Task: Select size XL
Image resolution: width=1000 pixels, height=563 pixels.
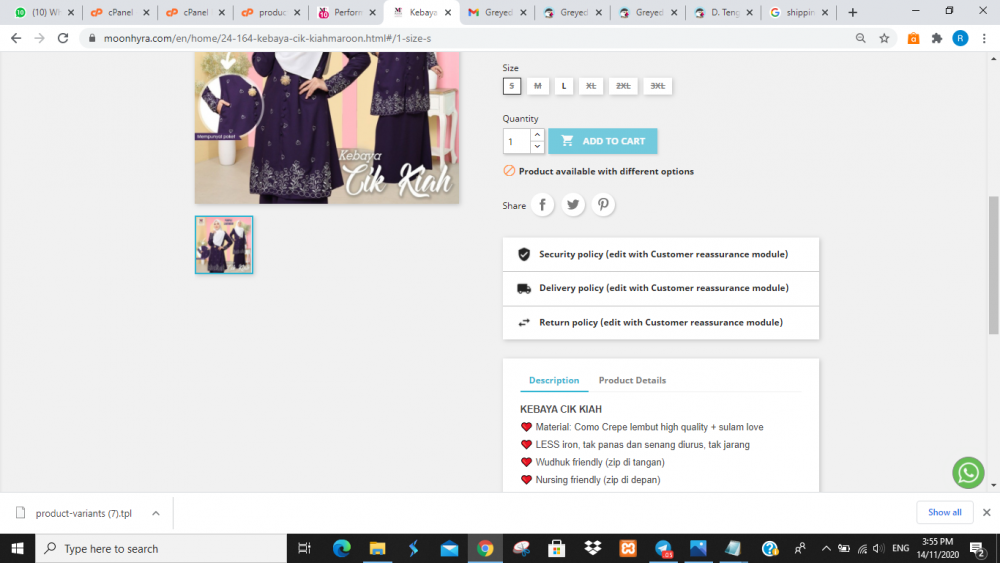Action: (x=591, y=86)
